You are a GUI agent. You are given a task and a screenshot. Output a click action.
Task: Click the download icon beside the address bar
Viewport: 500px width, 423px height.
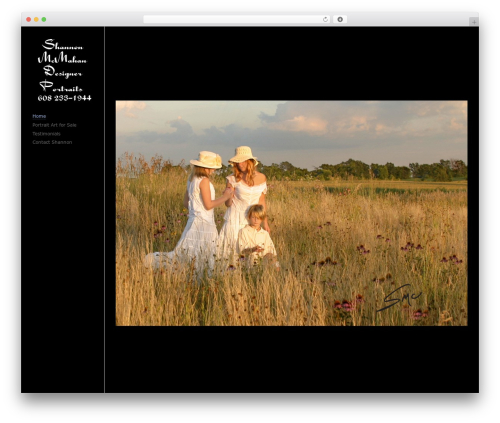click(x=340, y=19)
